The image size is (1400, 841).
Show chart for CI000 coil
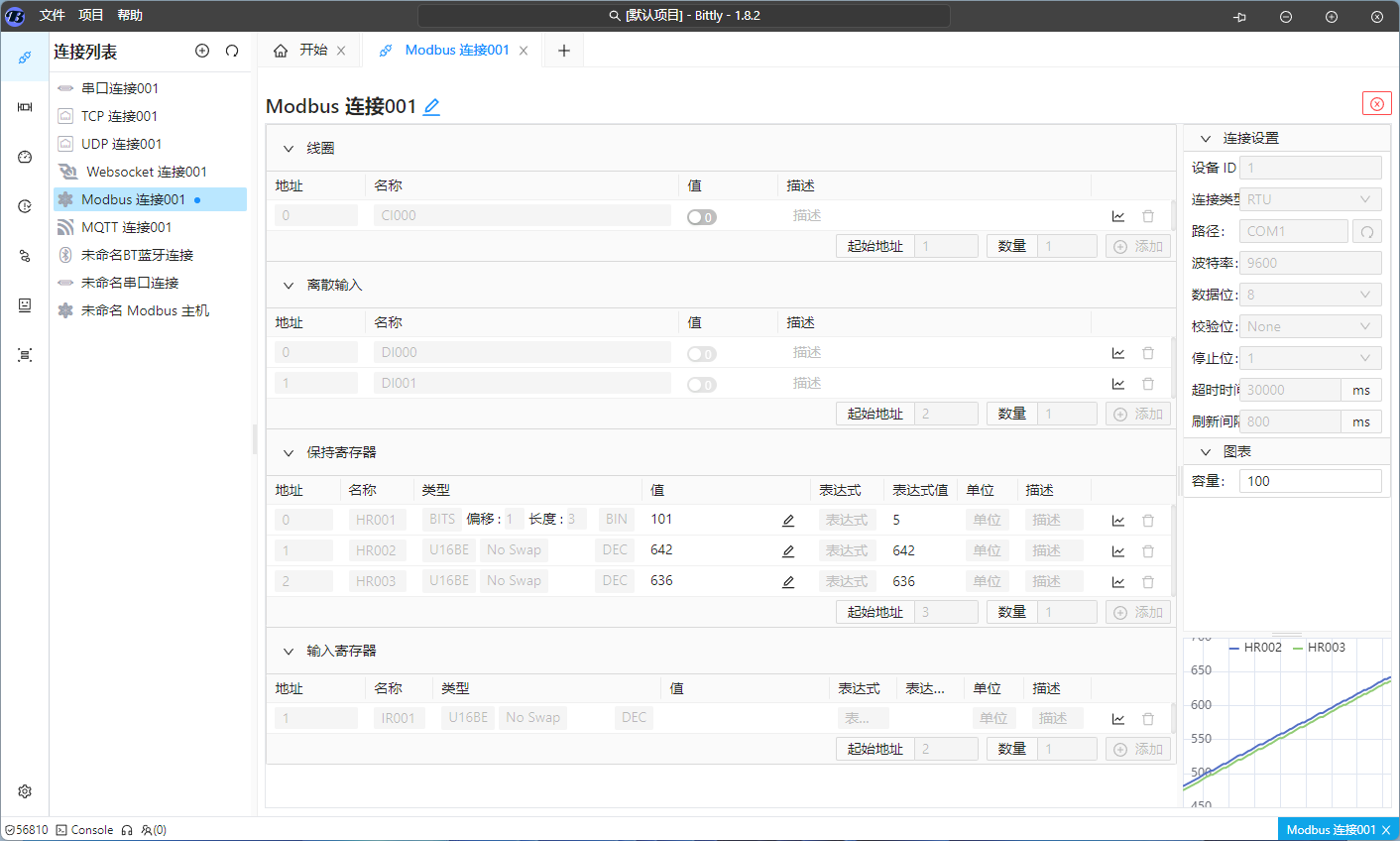click(x=1118, y=216)
